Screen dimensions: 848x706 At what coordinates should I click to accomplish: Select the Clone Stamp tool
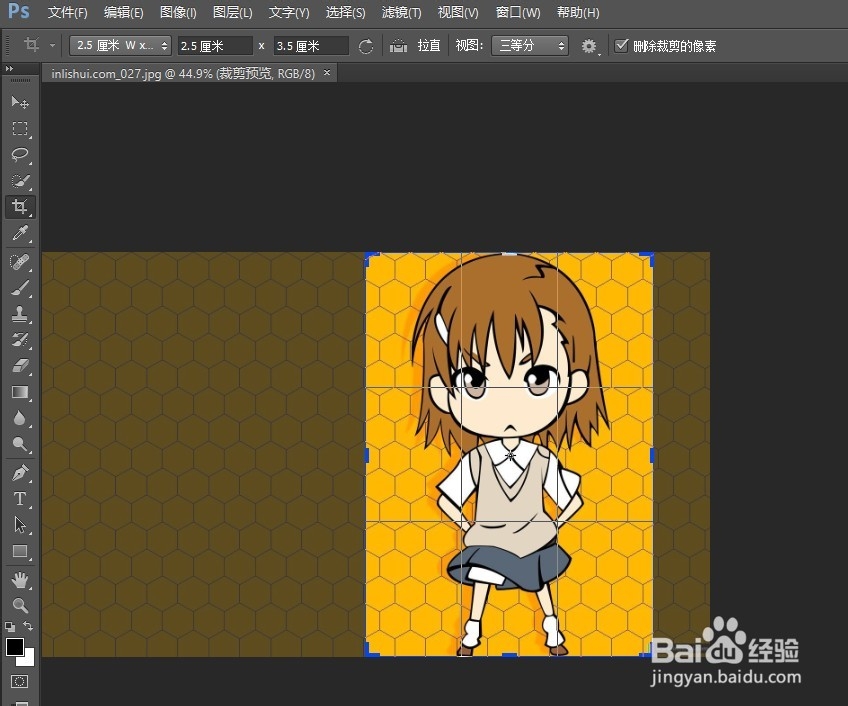pyautogui.click(x=19, y=313)
